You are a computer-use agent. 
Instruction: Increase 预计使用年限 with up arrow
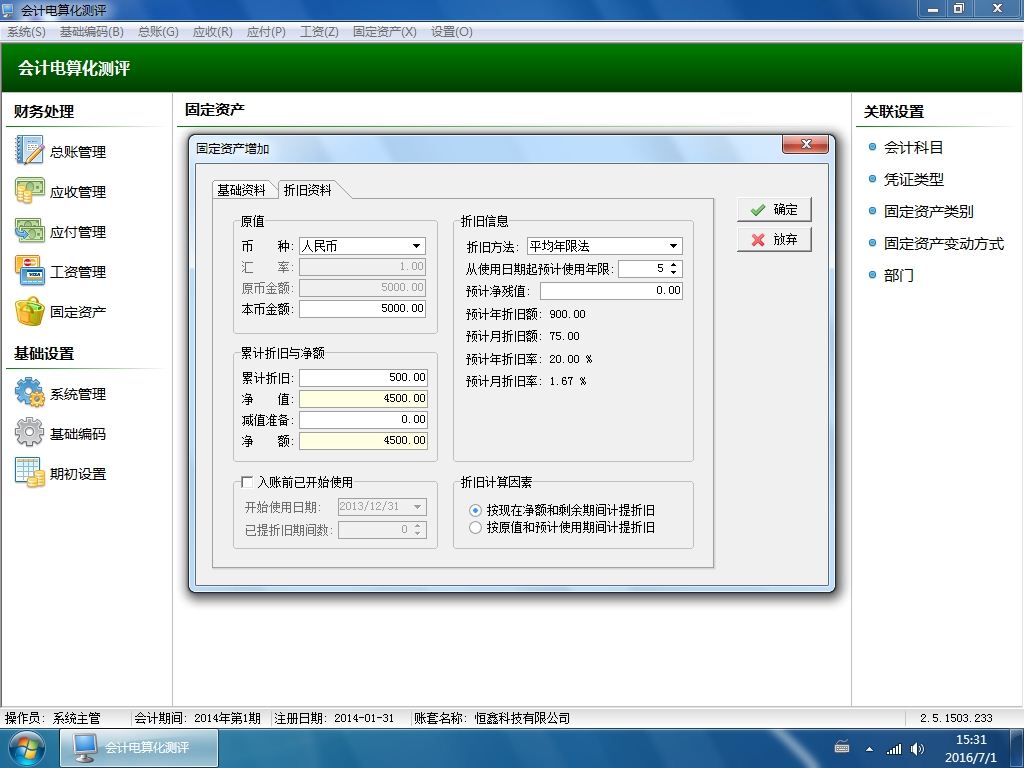click(673, 264)
